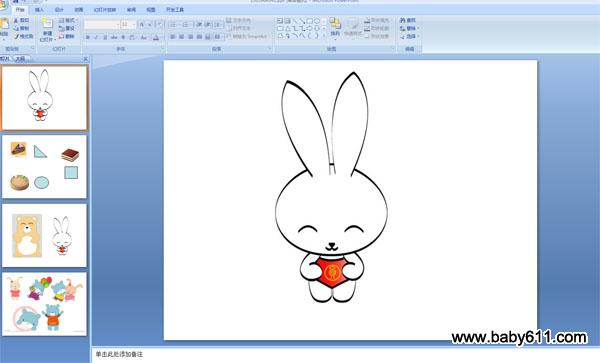Activate the Format Painter brush

pos(24,36)
